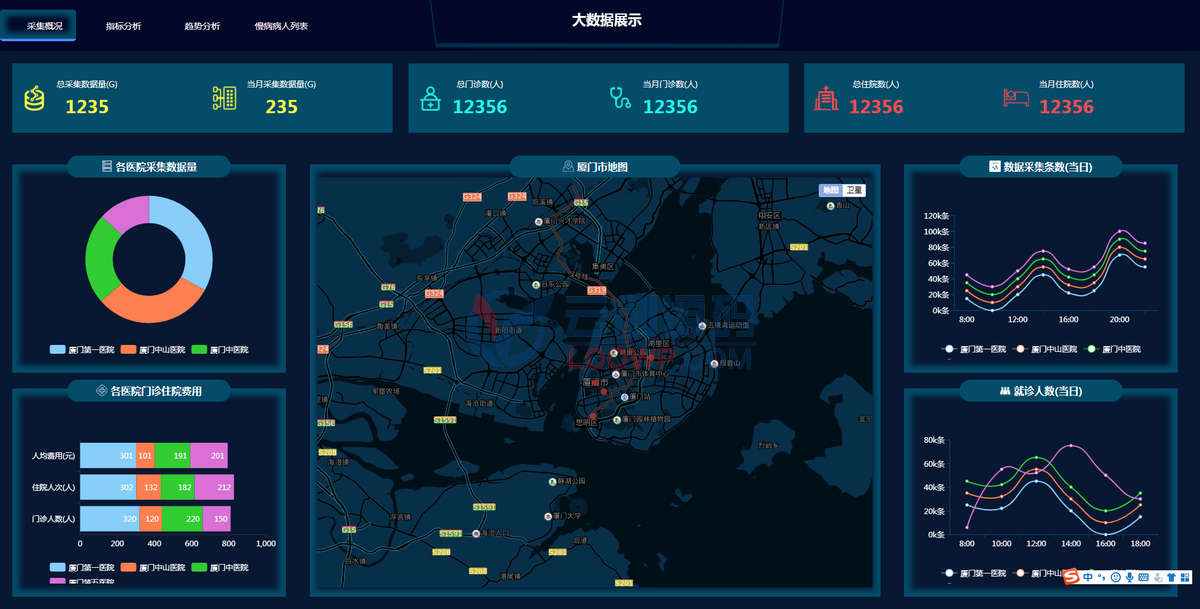
Task: Click the 120k条 axis label in 数据采集条数
Action: [935, 216]
